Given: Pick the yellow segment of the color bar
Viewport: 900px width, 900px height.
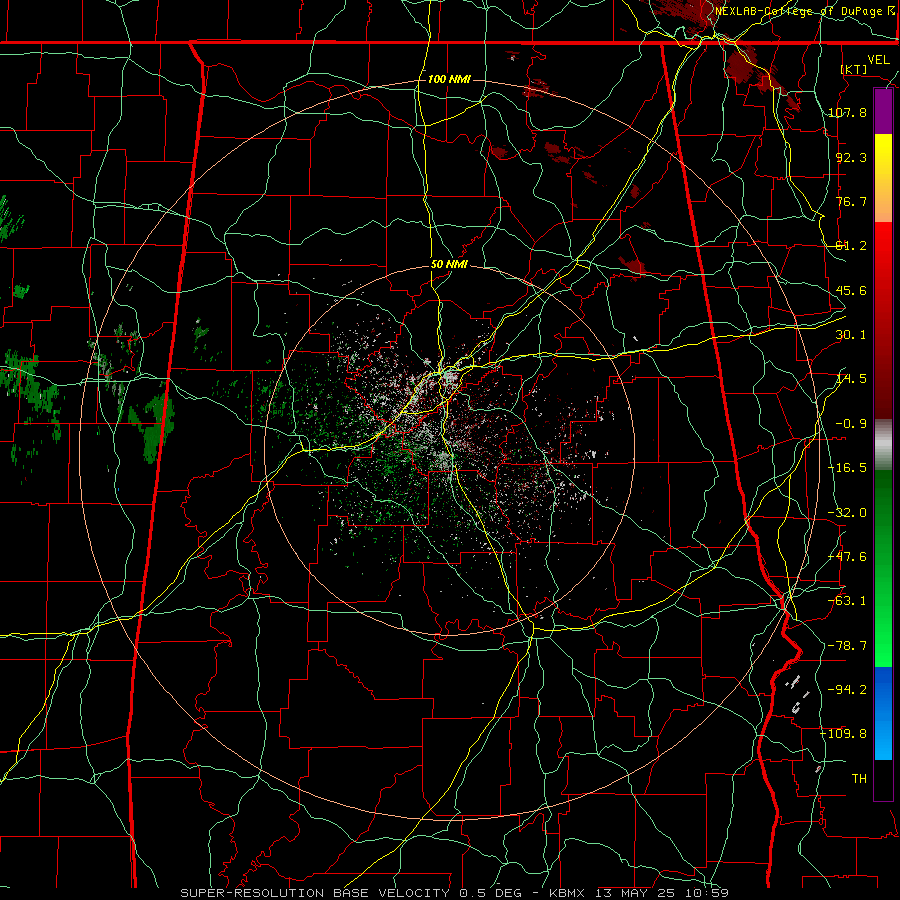Looking at the screenshot, I should point(883,178).
